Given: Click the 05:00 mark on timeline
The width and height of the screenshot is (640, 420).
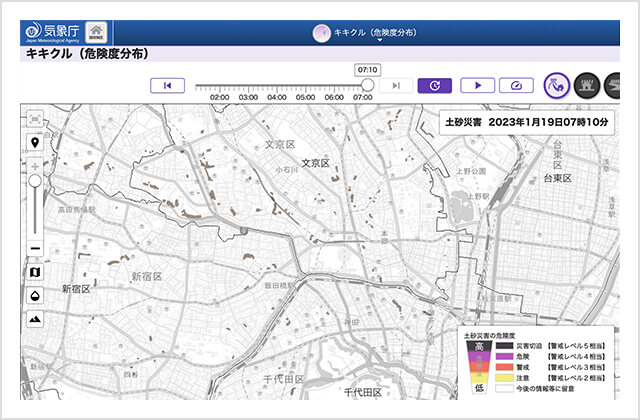Looking at the screenshot, I should point(305,98).
